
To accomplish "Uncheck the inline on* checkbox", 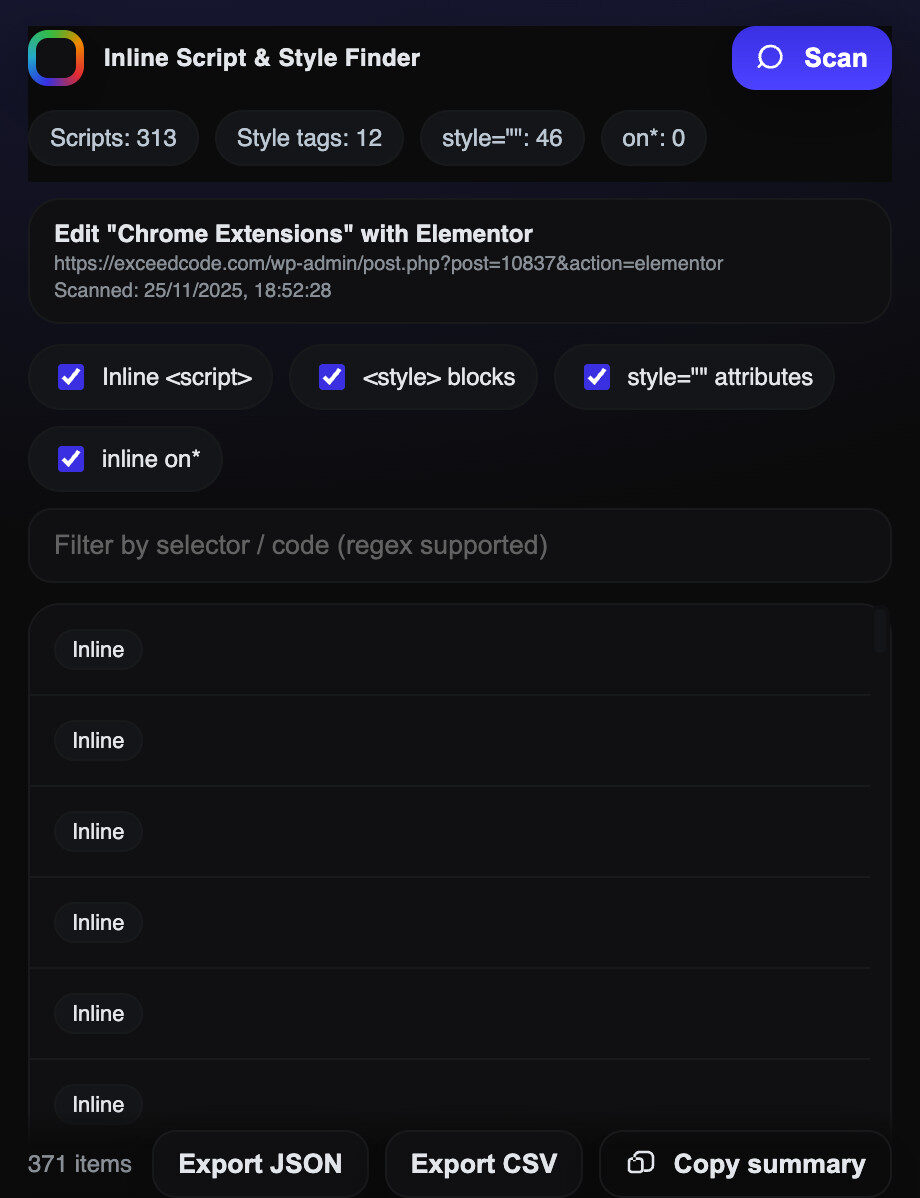I will pos(70,459).
